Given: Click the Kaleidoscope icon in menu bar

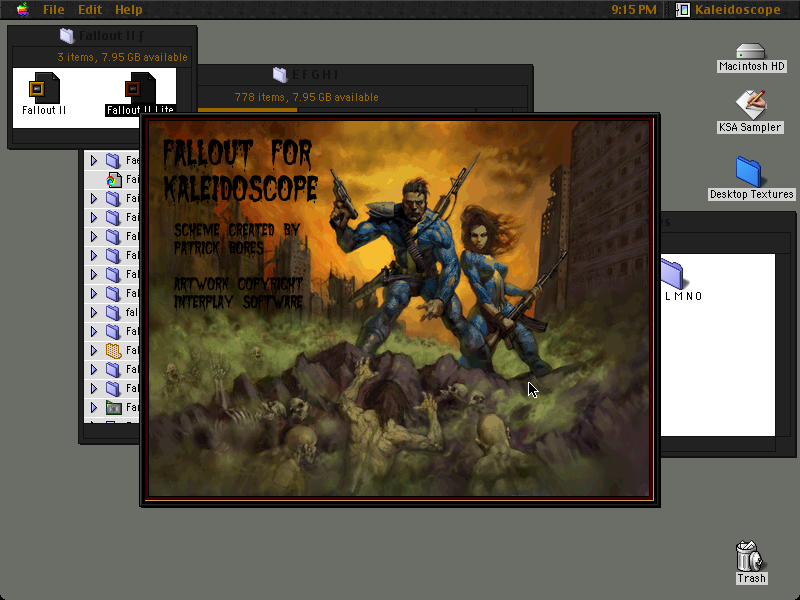Looking at the screenshot, I should [683, 10].
